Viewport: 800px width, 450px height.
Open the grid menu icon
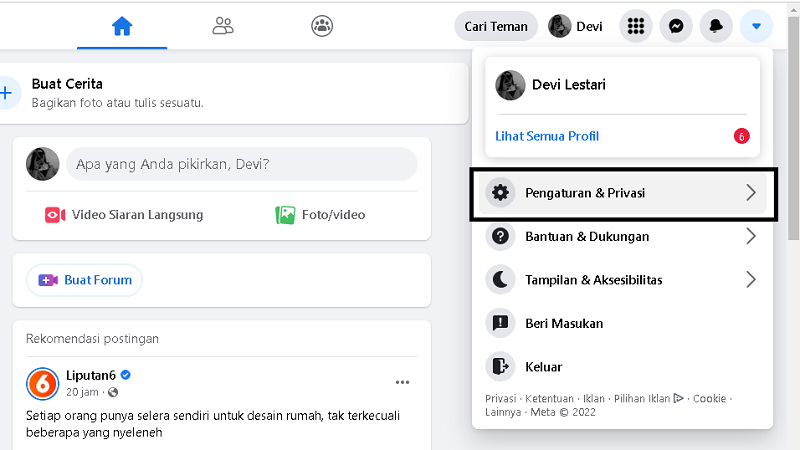tap(635, 26)
